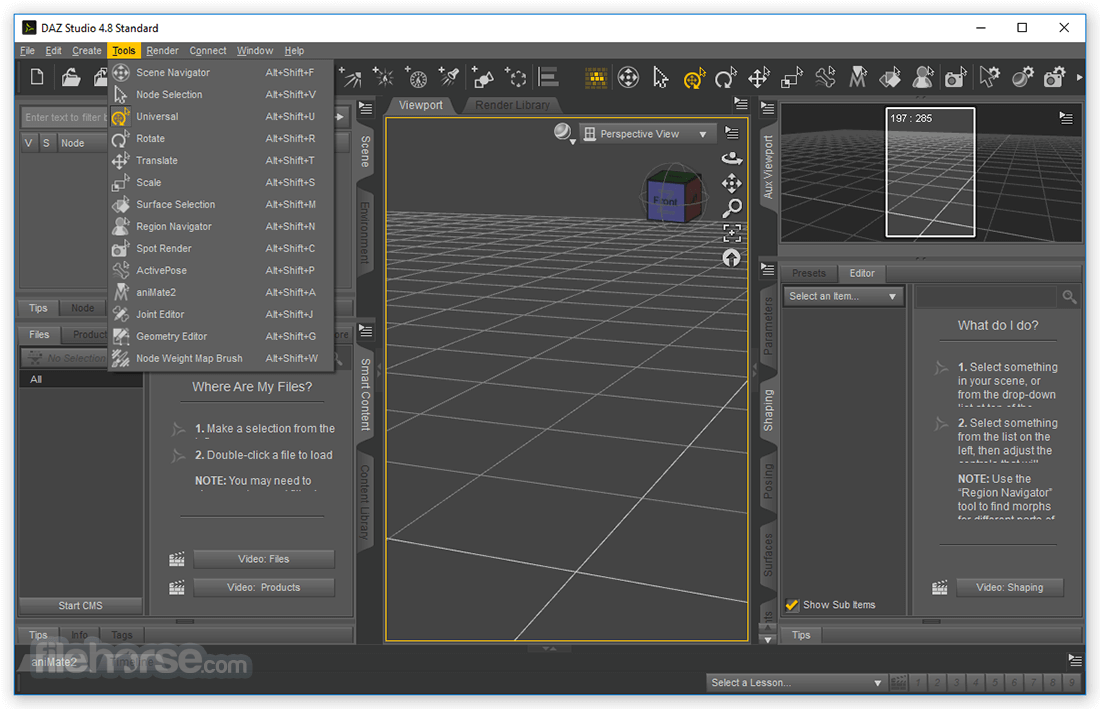
Task: Click the Scene filter text field
Action: coord(65,117)
